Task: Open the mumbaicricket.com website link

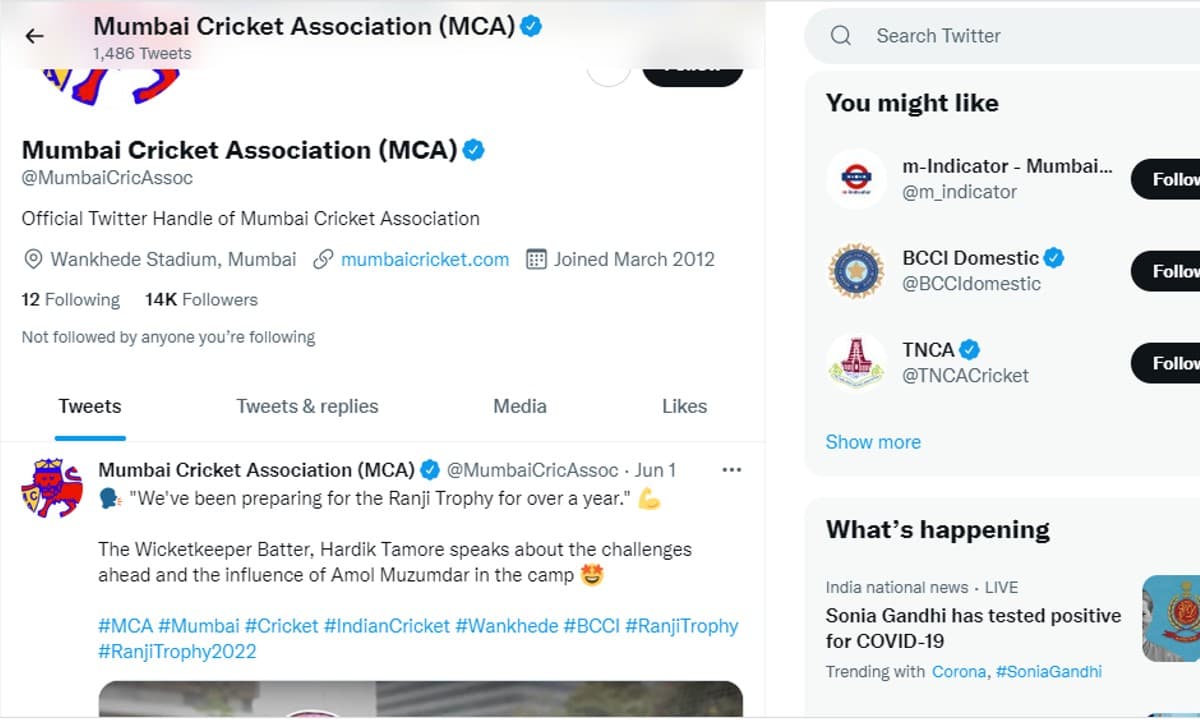Action: (424, 260)
